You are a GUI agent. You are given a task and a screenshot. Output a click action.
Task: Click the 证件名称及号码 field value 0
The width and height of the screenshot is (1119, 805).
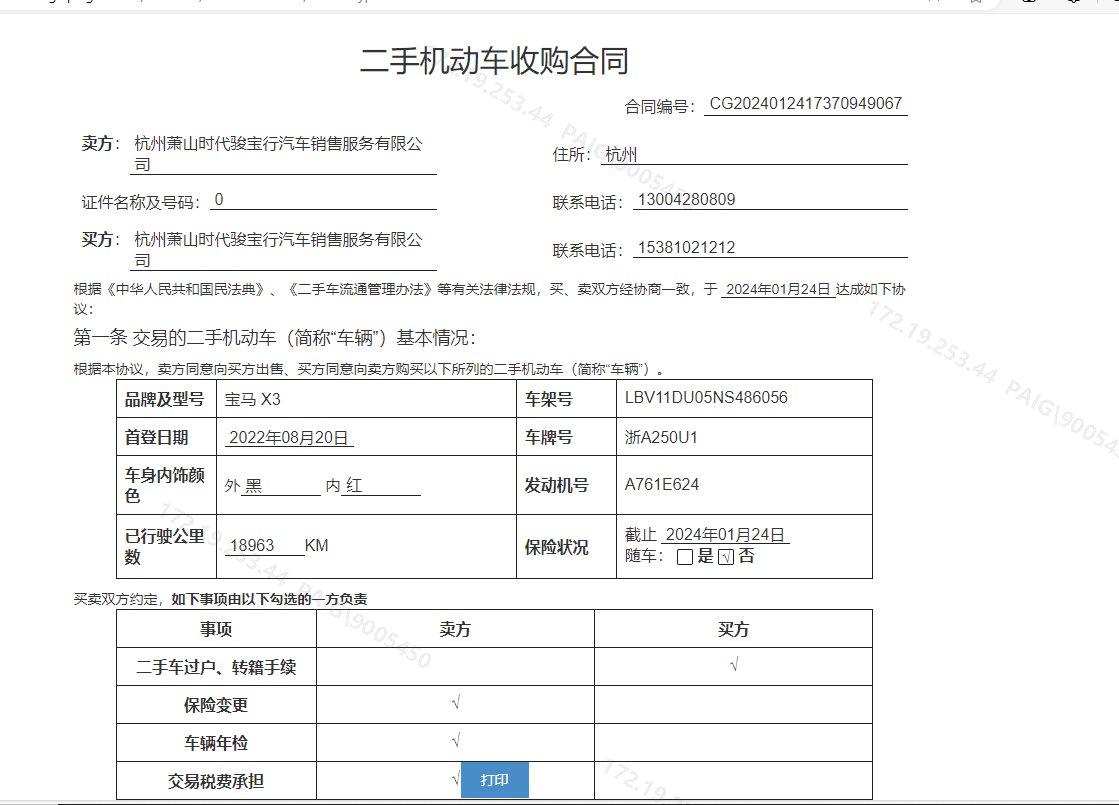[323, 200]
